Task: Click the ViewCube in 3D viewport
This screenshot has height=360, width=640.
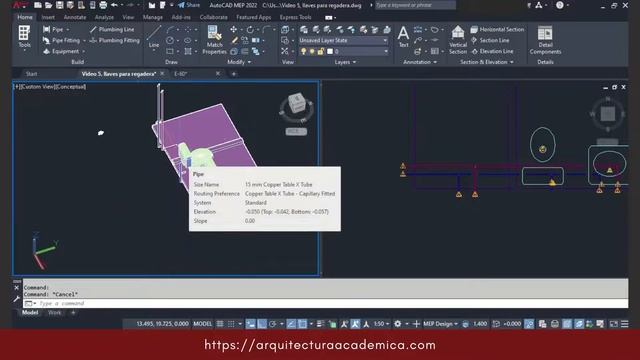Action: pyautogui.click(x=297, y=103)
